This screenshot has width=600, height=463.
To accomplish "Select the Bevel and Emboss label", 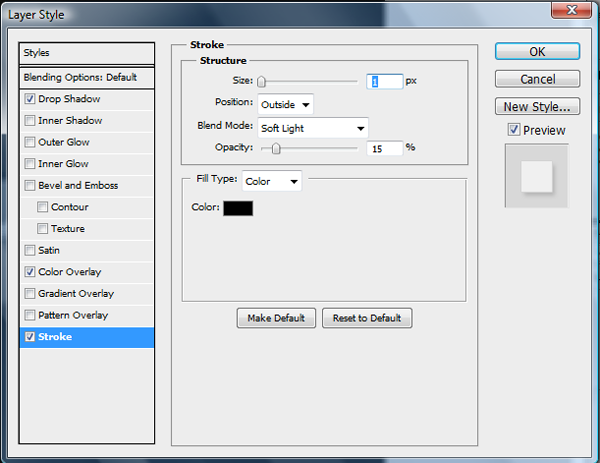I will click(x=78, y=185).
